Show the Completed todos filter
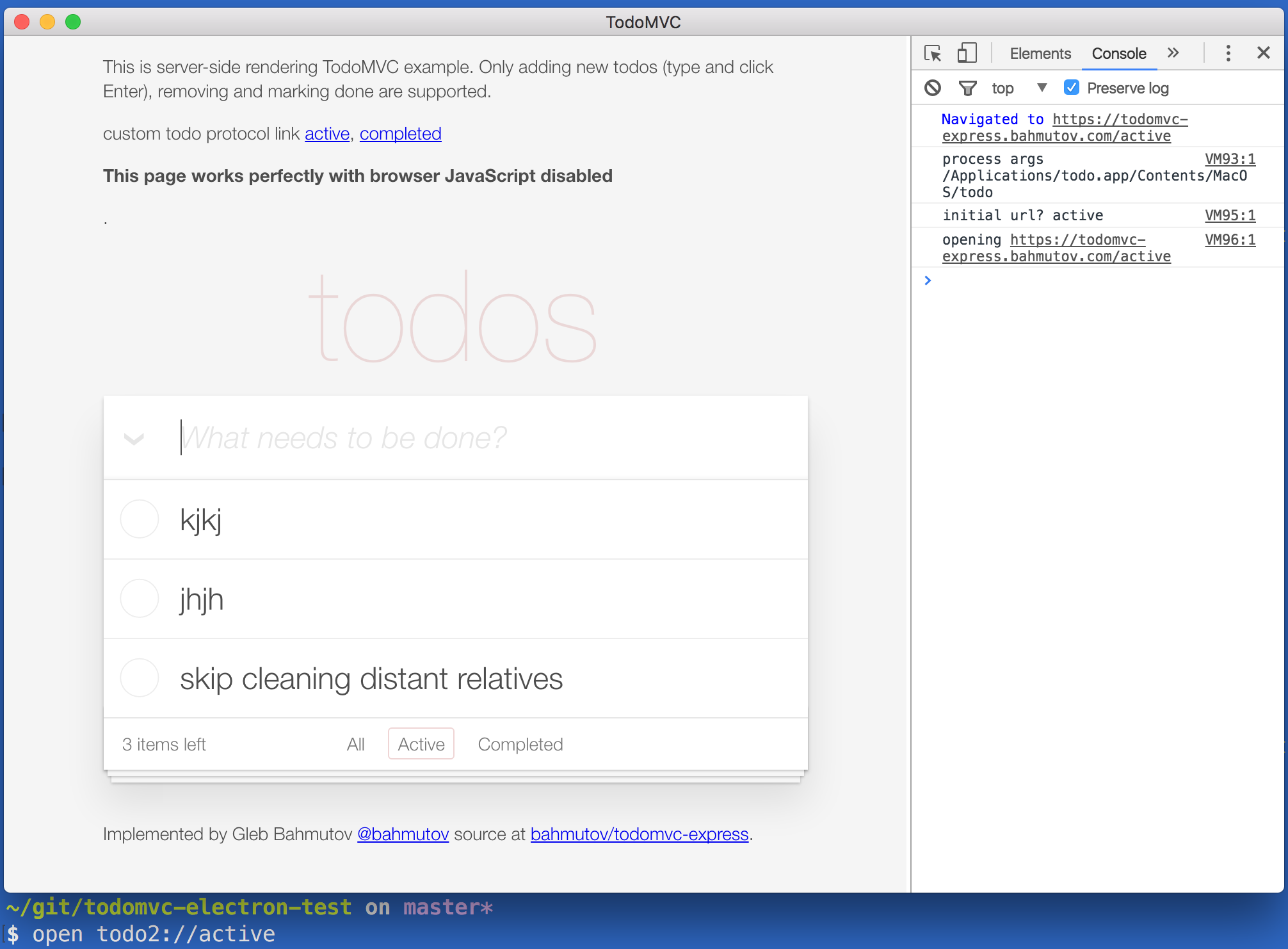This screenshot has height=949, width=1288. [x=520, y=744]
